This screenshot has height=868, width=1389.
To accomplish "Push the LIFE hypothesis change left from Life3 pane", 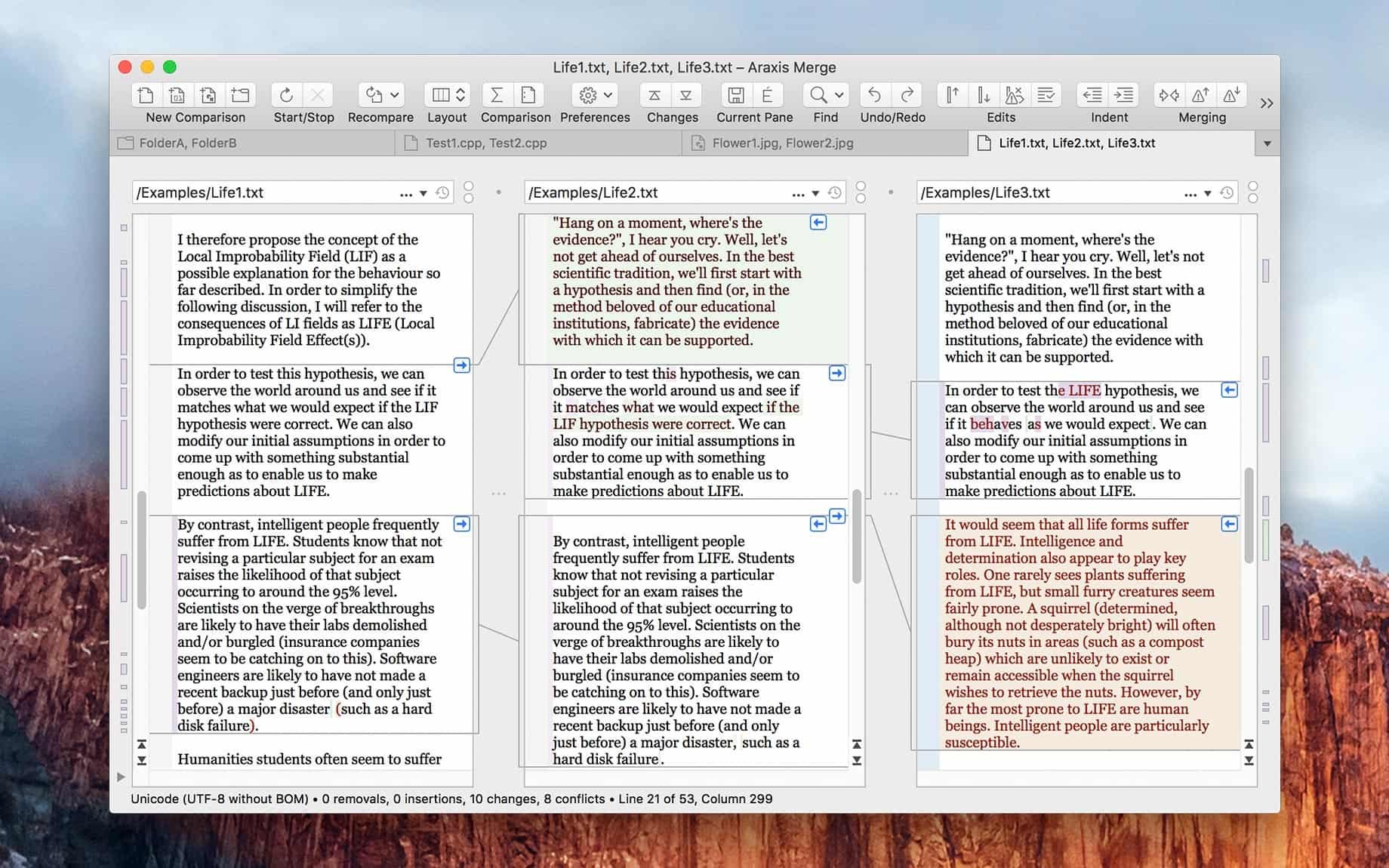I will click(1230, 390).
